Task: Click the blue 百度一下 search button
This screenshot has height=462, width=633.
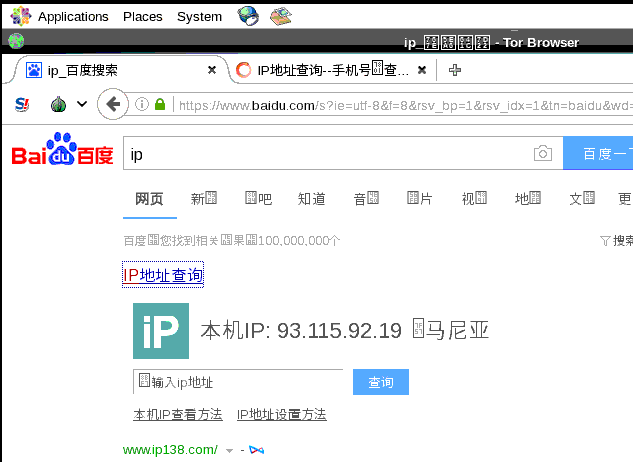Action: coord(598,153)
